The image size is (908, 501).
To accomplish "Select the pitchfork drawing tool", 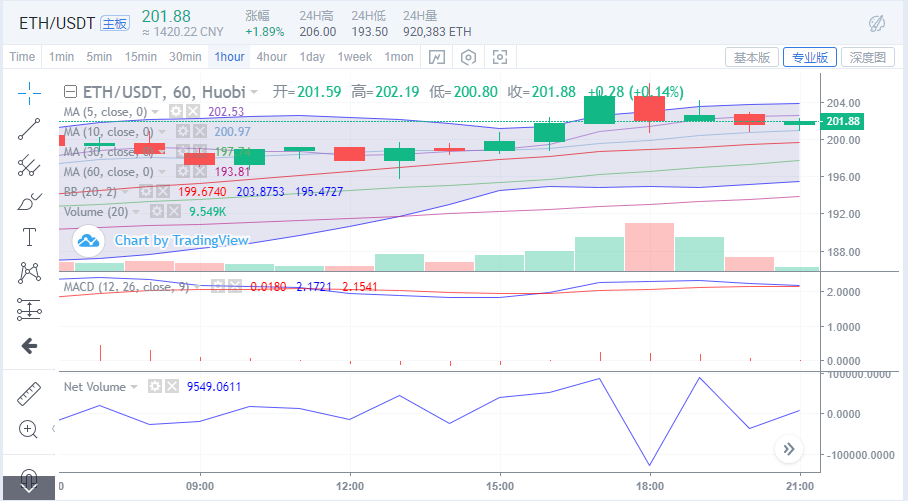I will coord(29,166).
